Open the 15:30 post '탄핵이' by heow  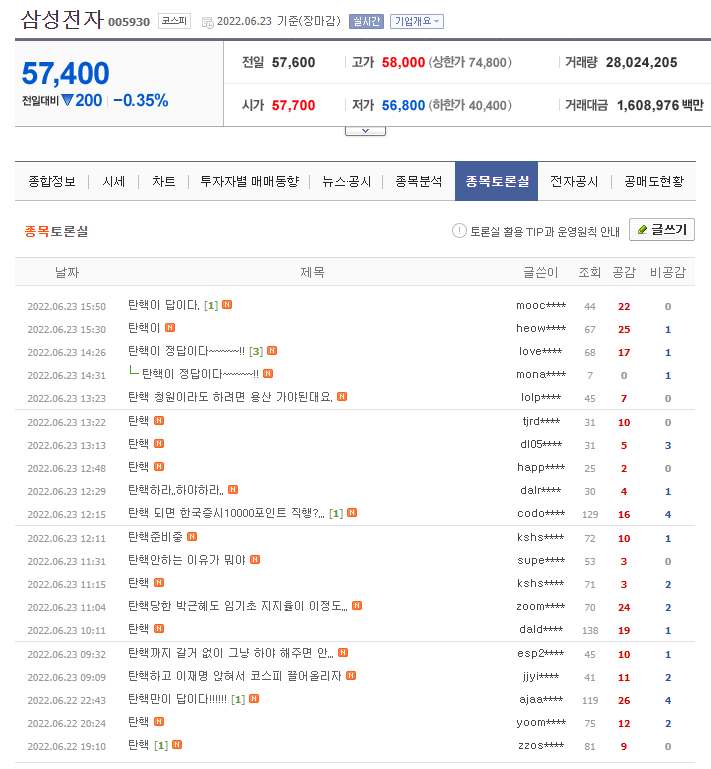pos(144,328)
